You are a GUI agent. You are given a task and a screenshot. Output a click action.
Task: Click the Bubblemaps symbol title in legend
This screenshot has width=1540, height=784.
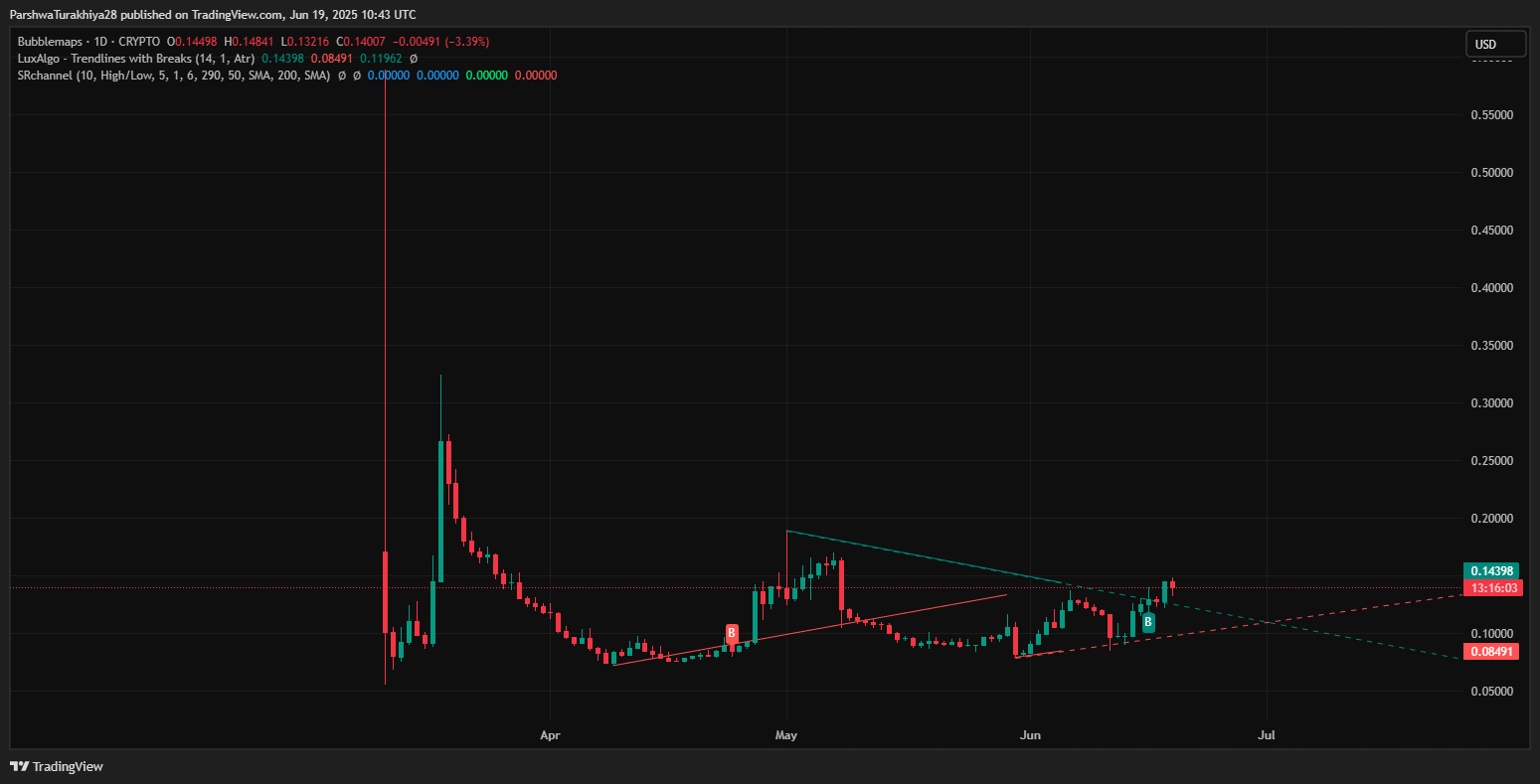[x=50, y=42]
